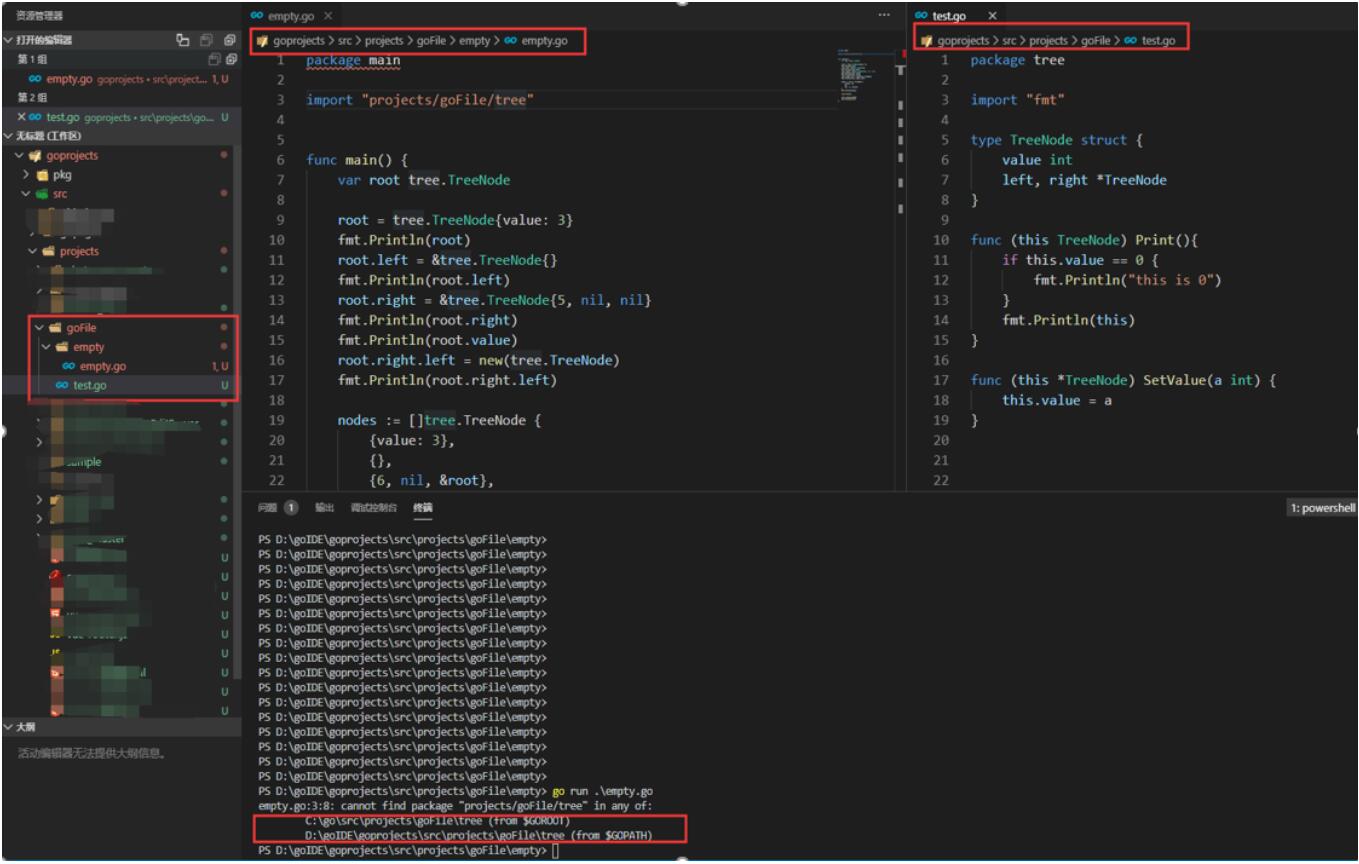Expand the pkg folder
Image resolution: width=1359 pixels, height=864 pixels.
coord(27,174)
